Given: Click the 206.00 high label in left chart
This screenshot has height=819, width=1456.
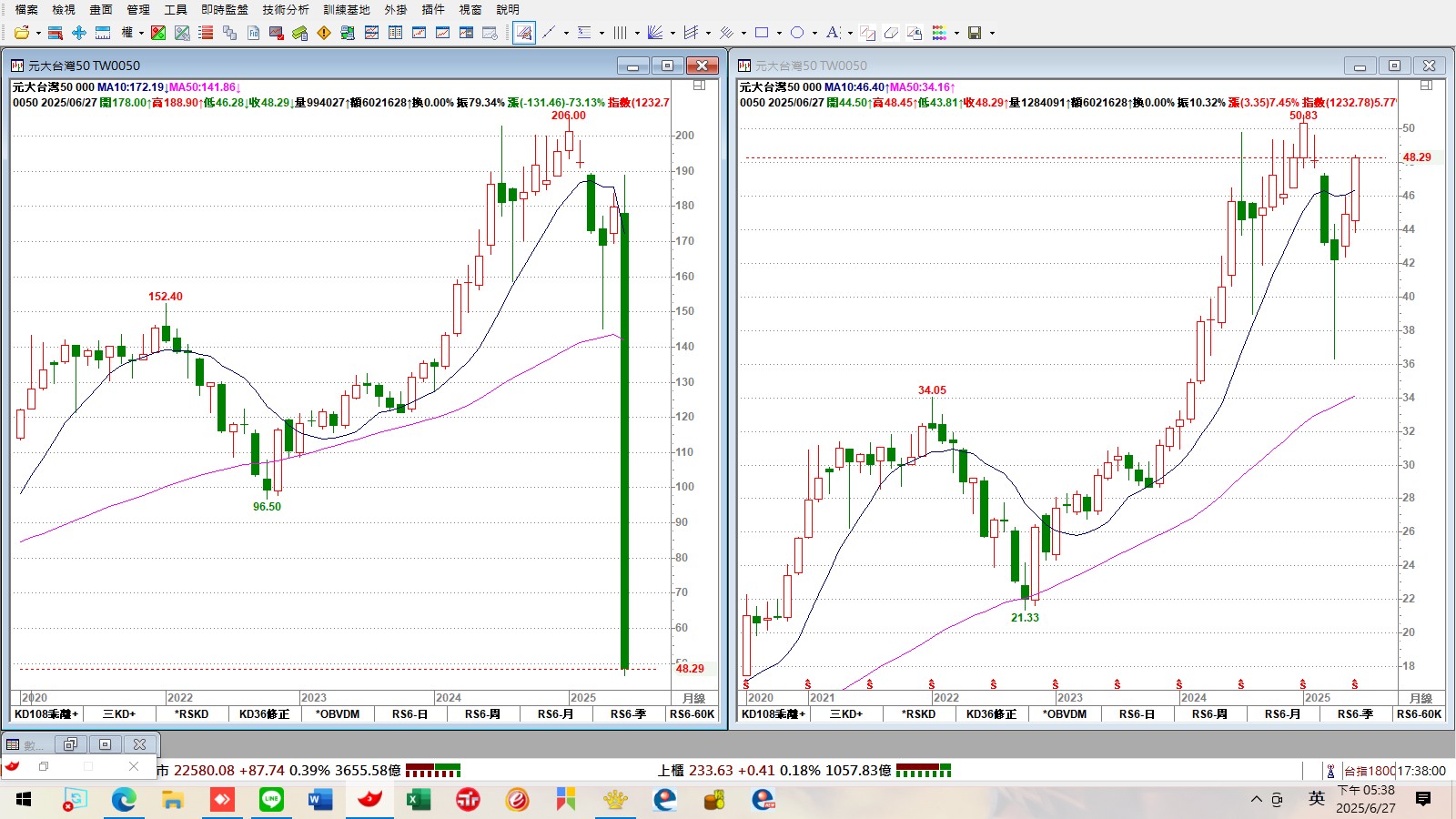Looking at the screenshot, I should point(569,116).
